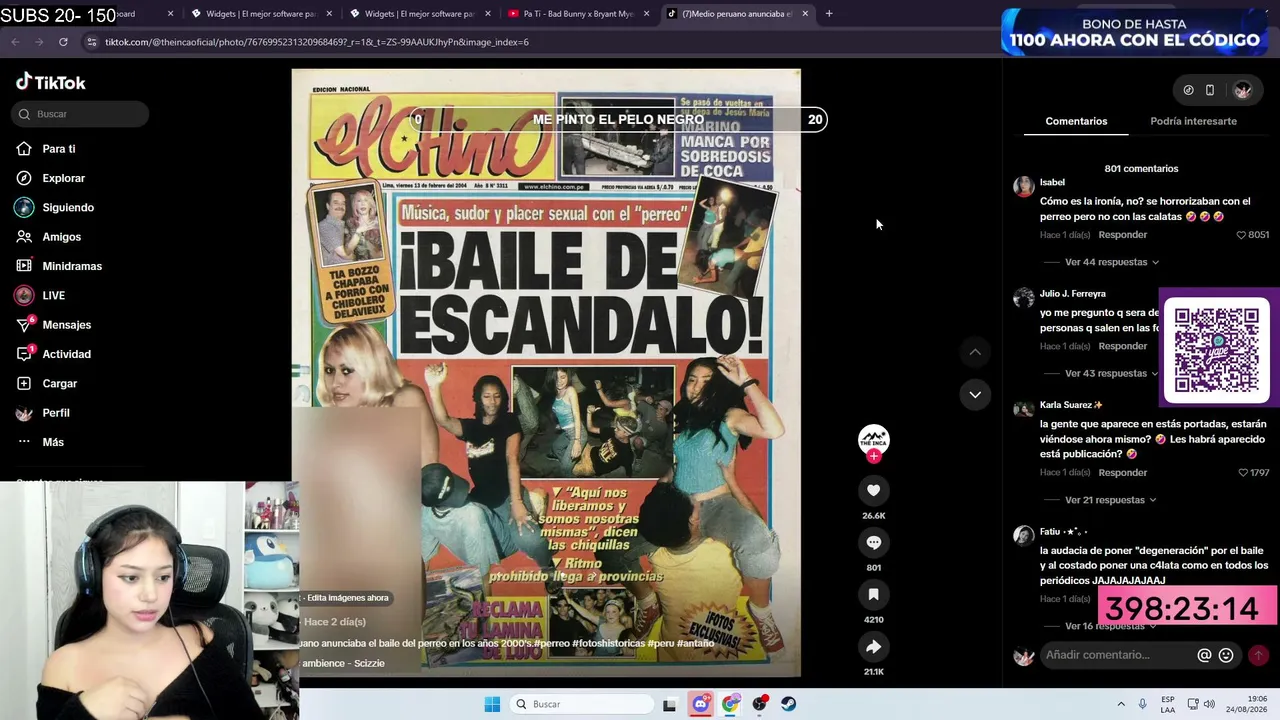
Task: Switch to the Podría interesarte tab
Action: click(1193, 121)
